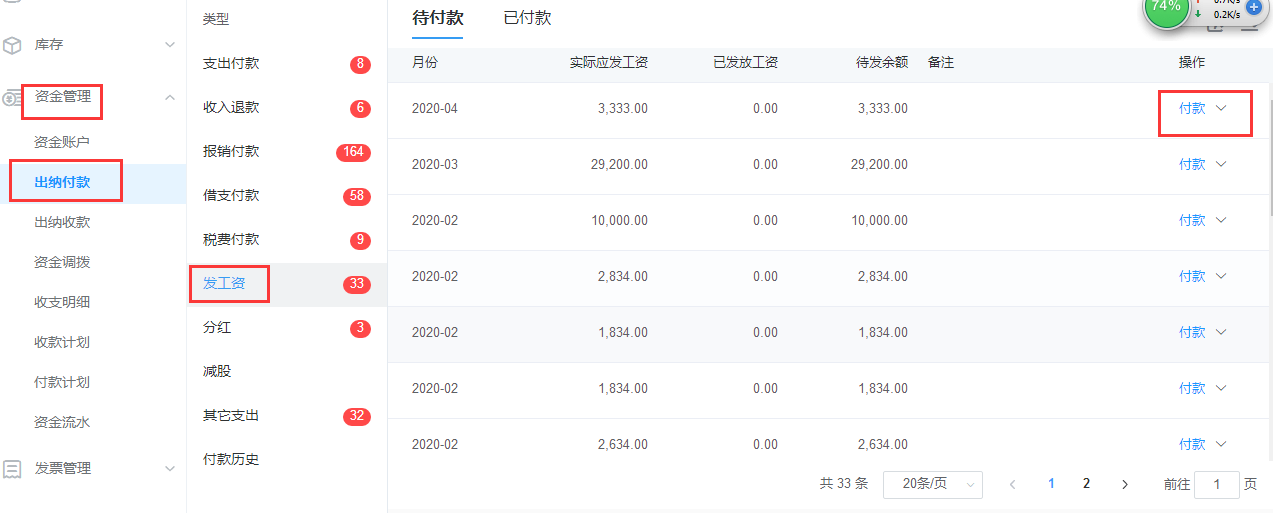Click the blue plus button on network widget

coord(1254,6)
